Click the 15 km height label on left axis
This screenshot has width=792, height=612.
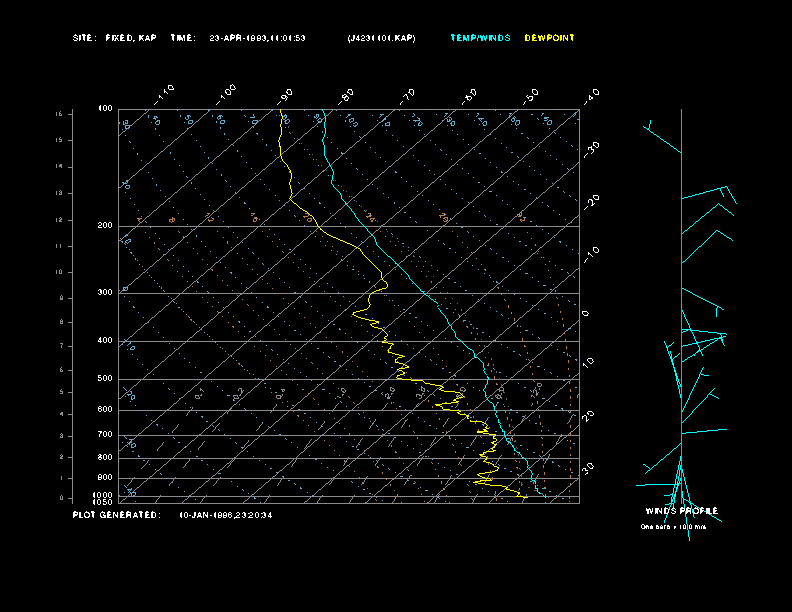[59, 115]
